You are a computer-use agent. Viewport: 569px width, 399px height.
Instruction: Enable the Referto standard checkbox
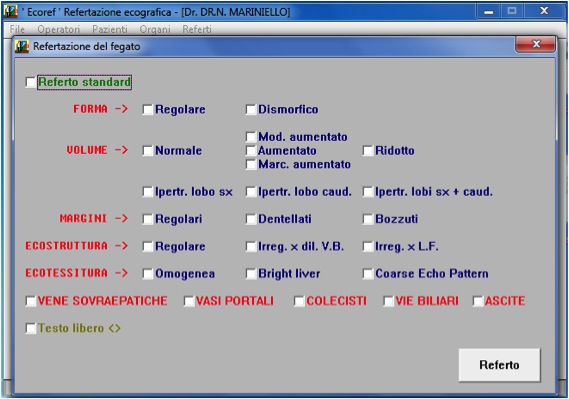click(x=31, y=82)
